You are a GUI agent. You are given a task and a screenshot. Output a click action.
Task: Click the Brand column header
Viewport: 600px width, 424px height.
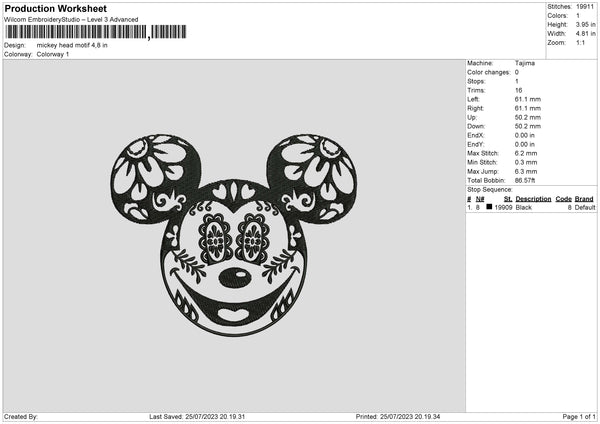(x=584, y=199)
